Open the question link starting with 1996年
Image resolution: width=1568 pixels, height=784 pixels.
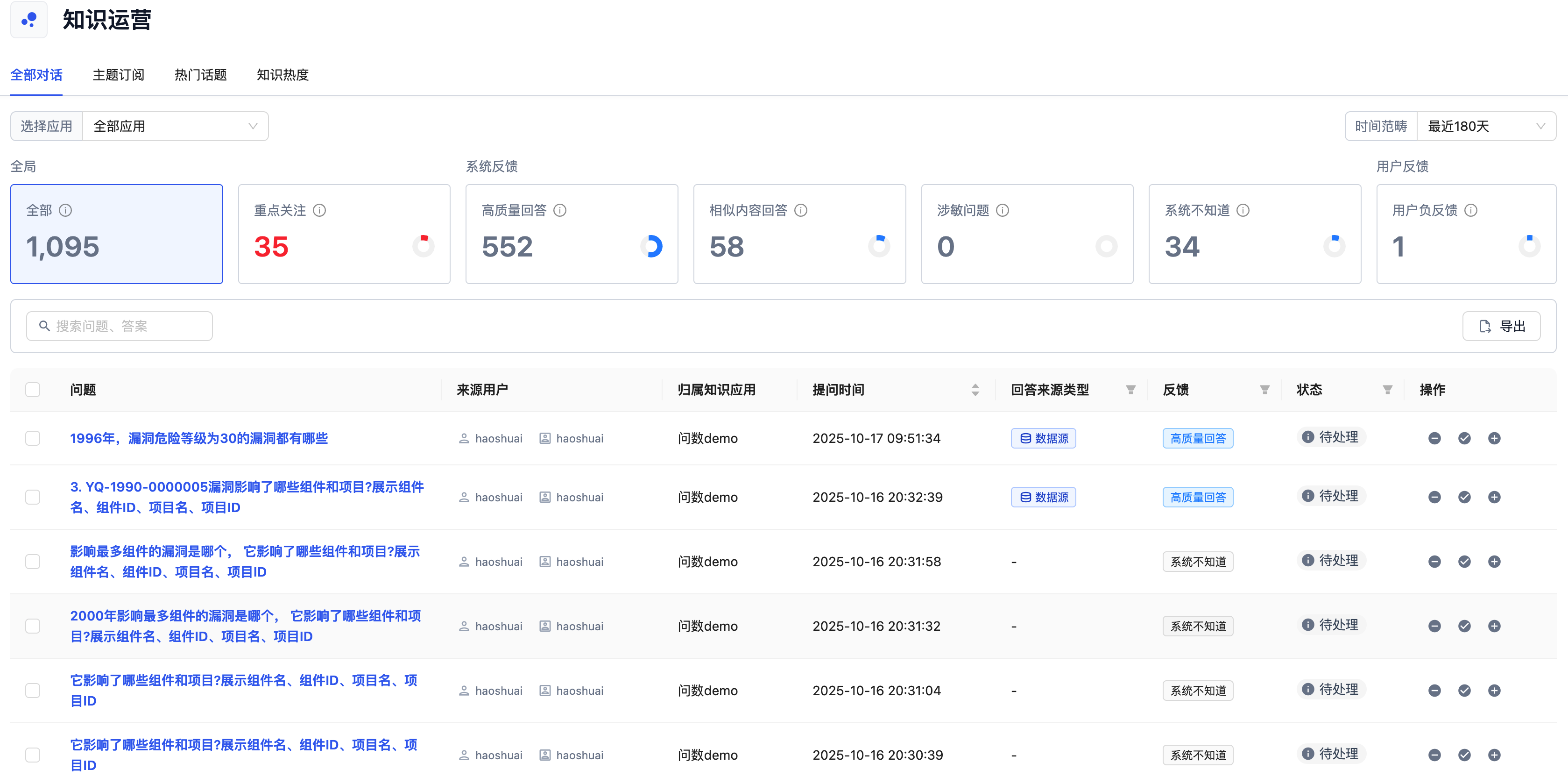[x=198, y=438]
